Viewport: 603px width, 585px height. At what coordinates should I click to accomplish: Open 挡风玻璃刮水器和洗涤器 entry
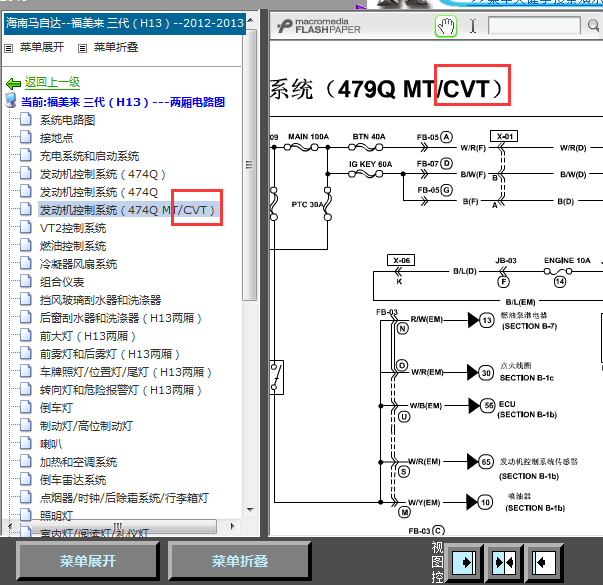[100, 300]
